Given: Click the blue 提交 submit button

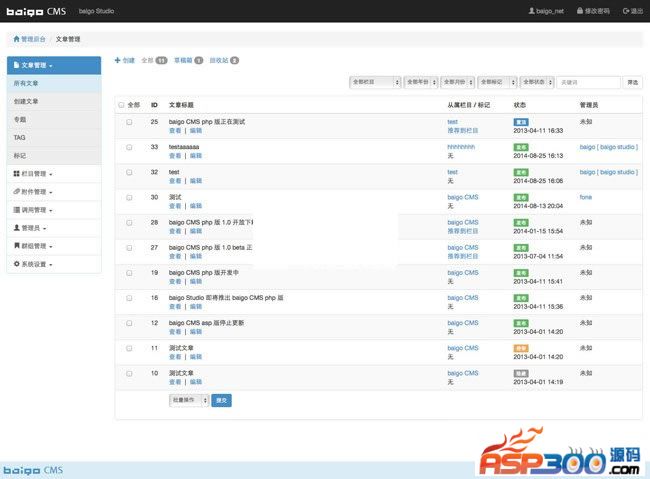Looking at the screenshot, I should point(221,400).
